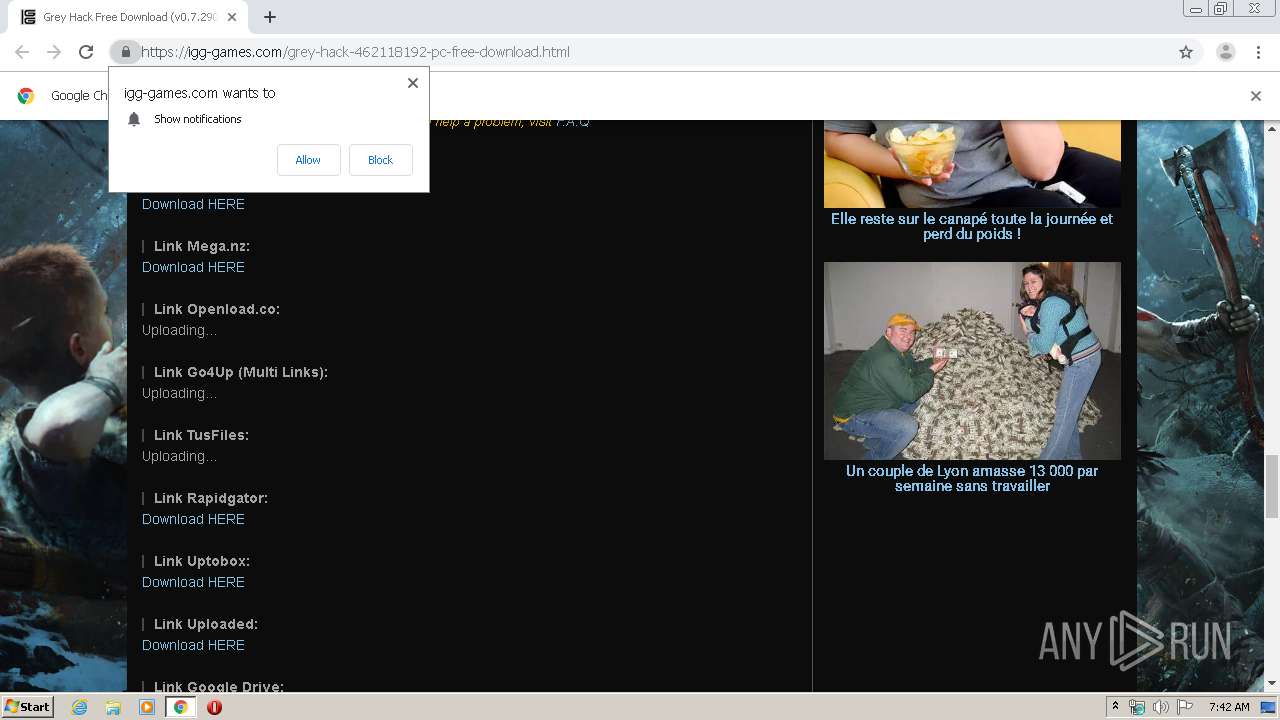This screenshot has height=720, width=1280.
Task: Click the red Opera taskbar icon
Action: [214, 707]
